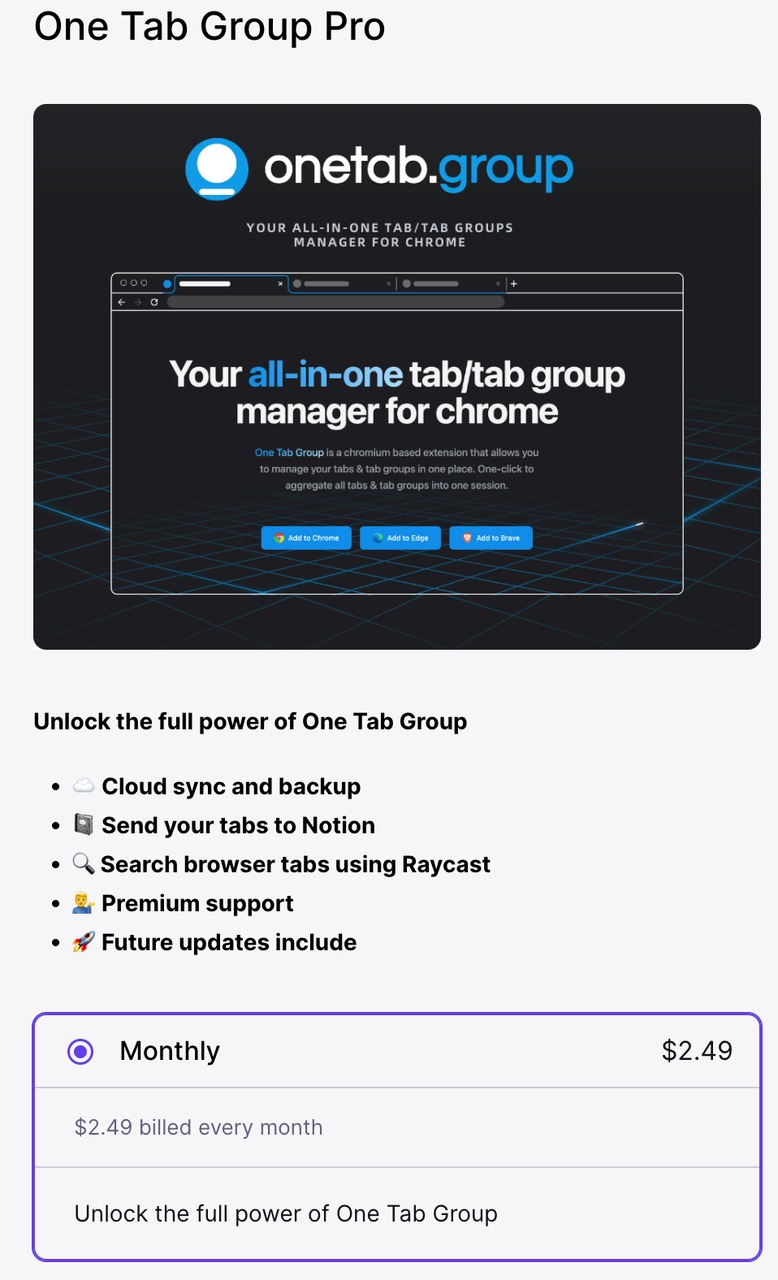Screen dimensions: 778x1280
Task: Click the onetab.group circular logo icon
Action: [217, 168]
